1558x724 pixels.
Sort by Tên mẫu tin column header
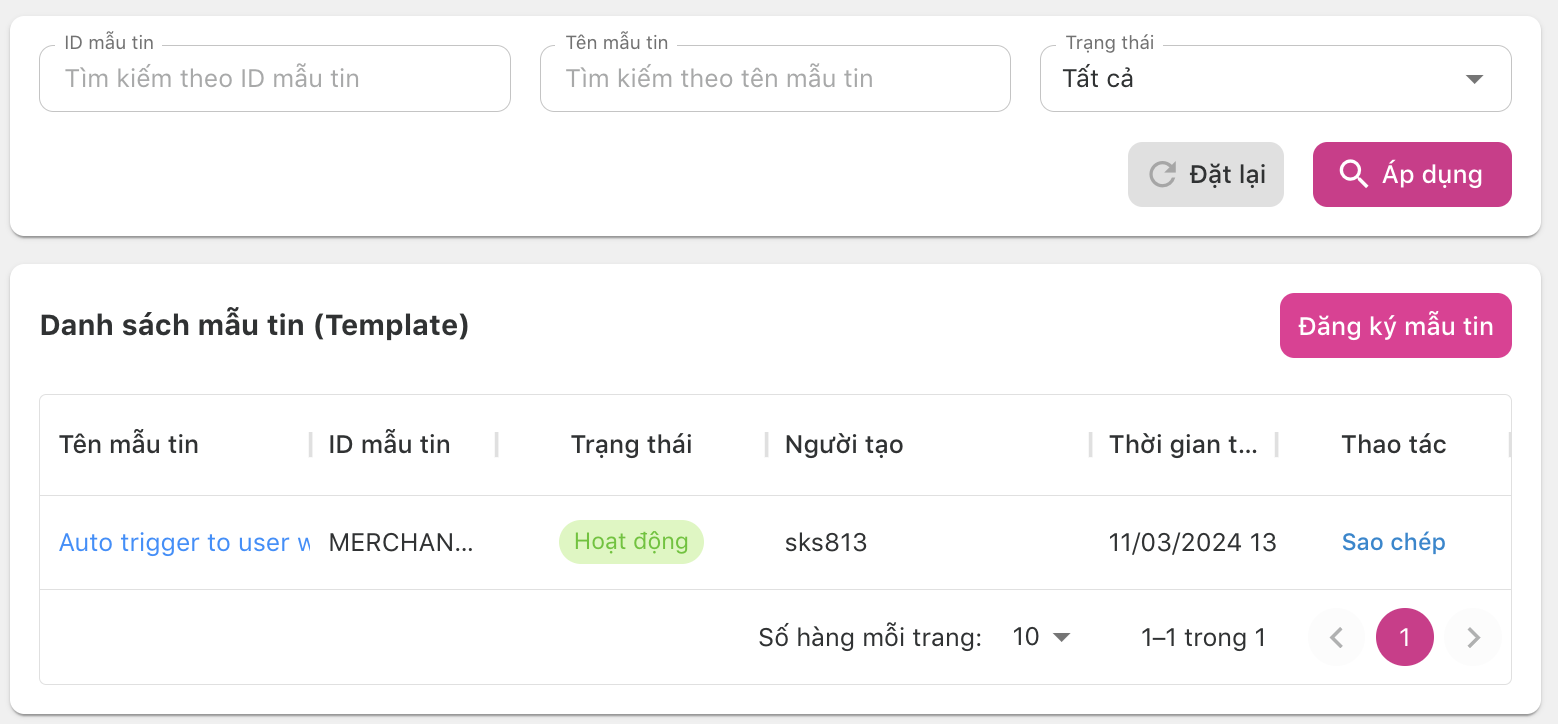129,445
